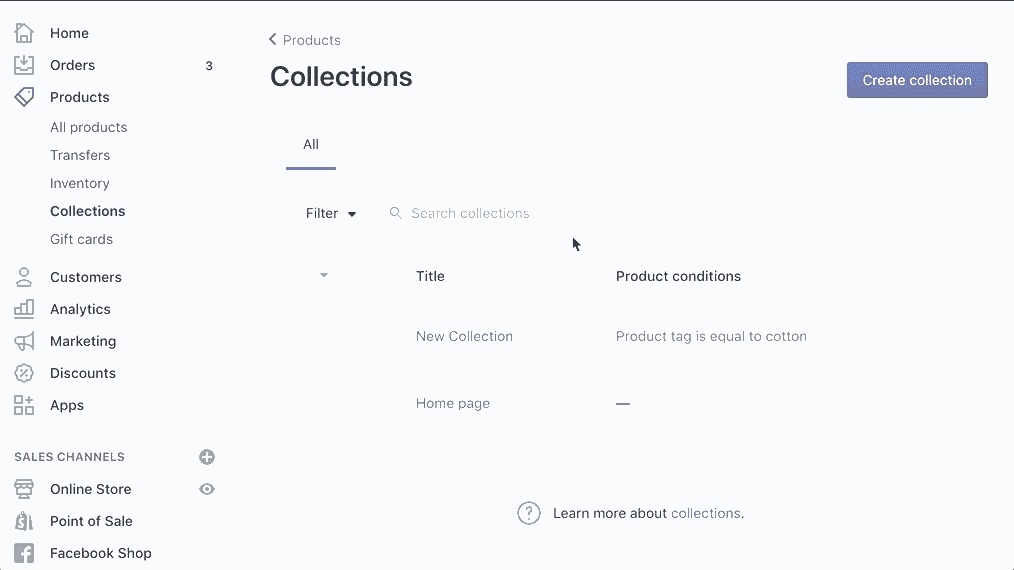The image size is (1014, 570).
Task: View Online Store with the eye icon
Action: coord(207,489)
